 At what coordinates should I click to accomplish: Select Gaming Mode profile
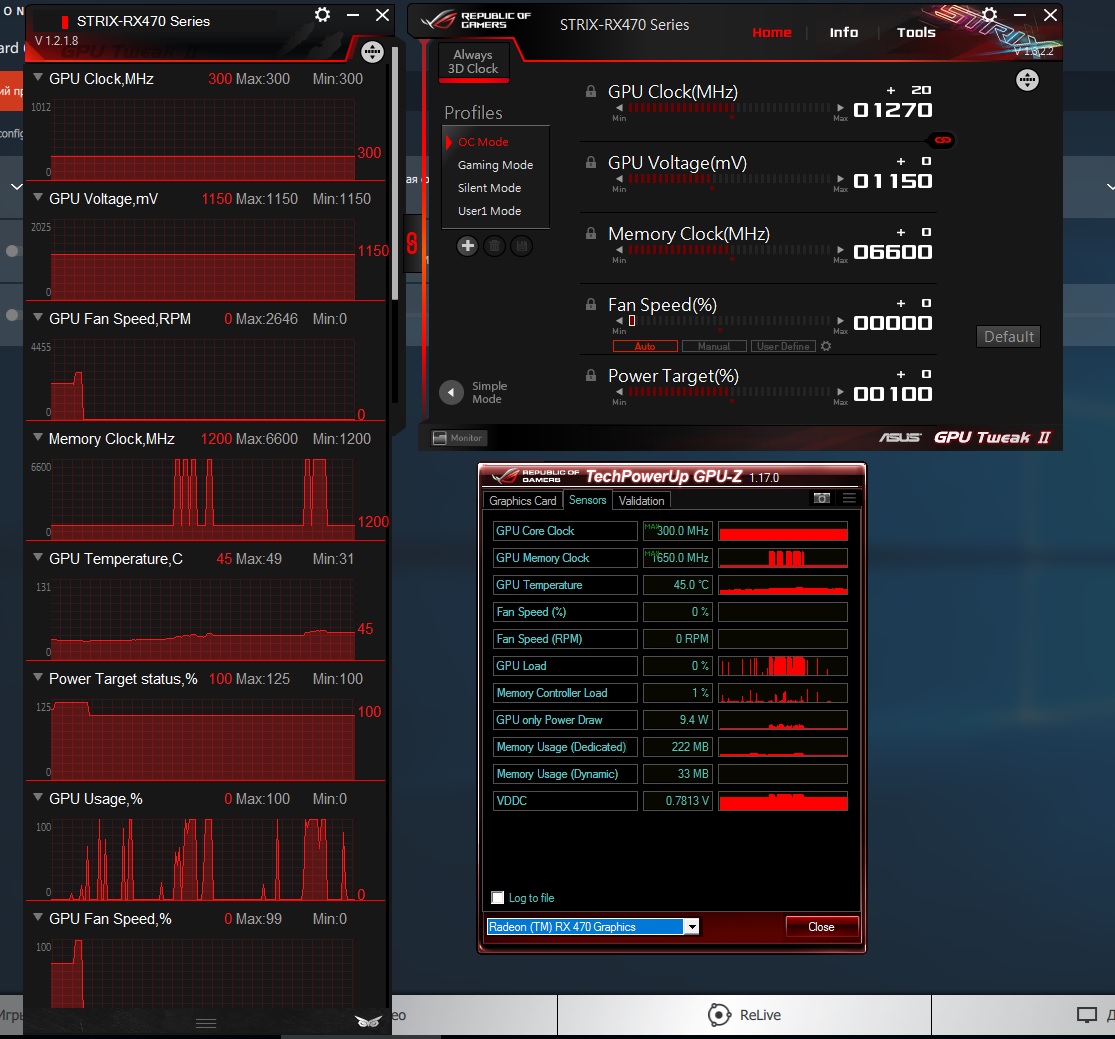click(x=495, y=165)
